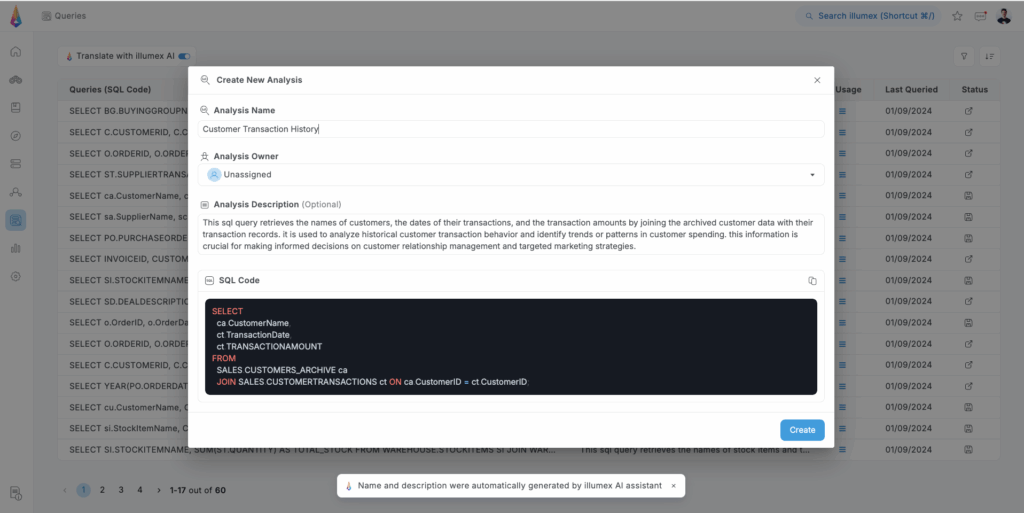Copy the SQL code to clipboard
Screen dimensions: 1024x513
[812, 281]
